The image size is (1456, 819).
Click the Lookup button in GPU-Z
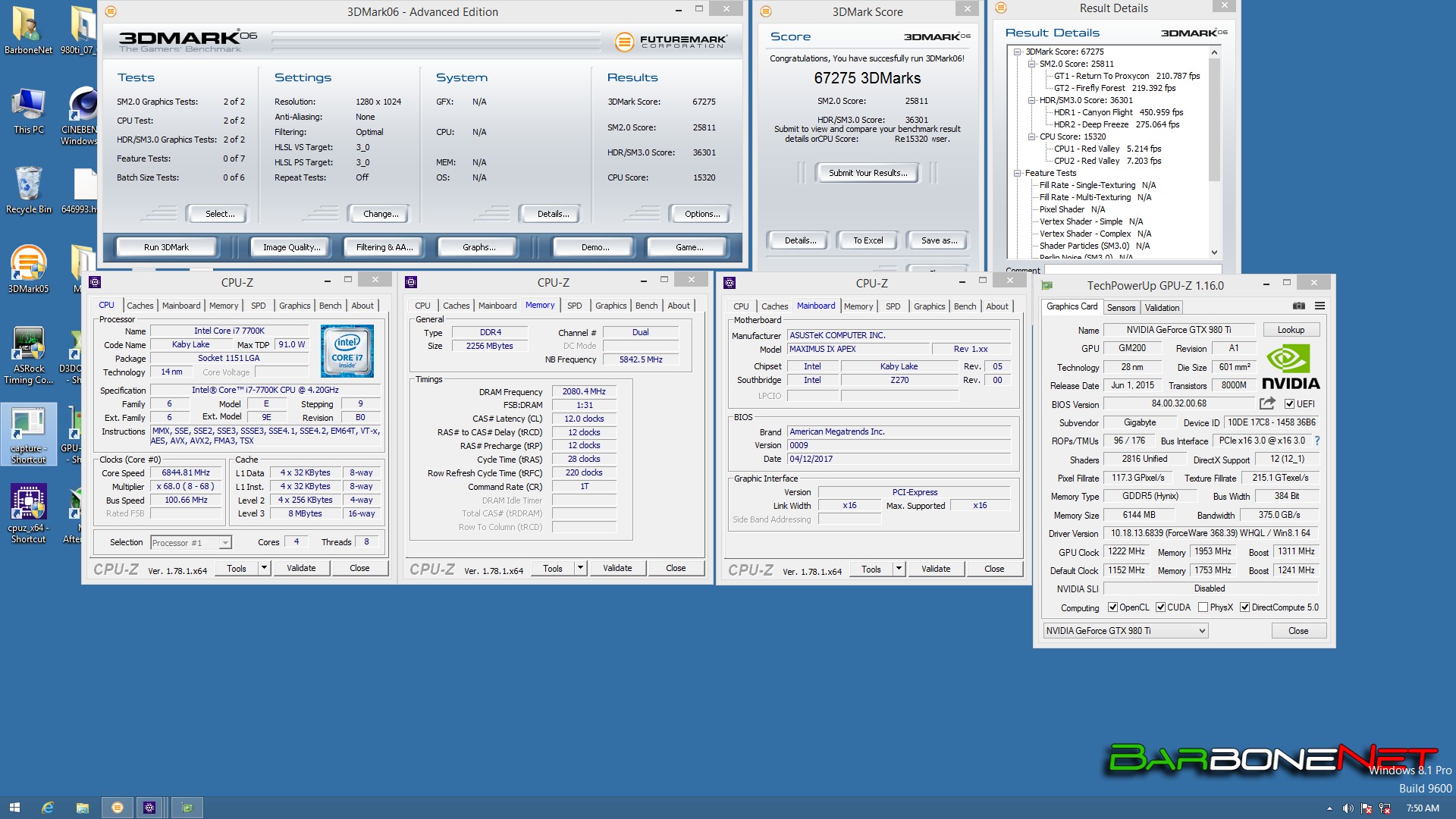[1291, 330]
